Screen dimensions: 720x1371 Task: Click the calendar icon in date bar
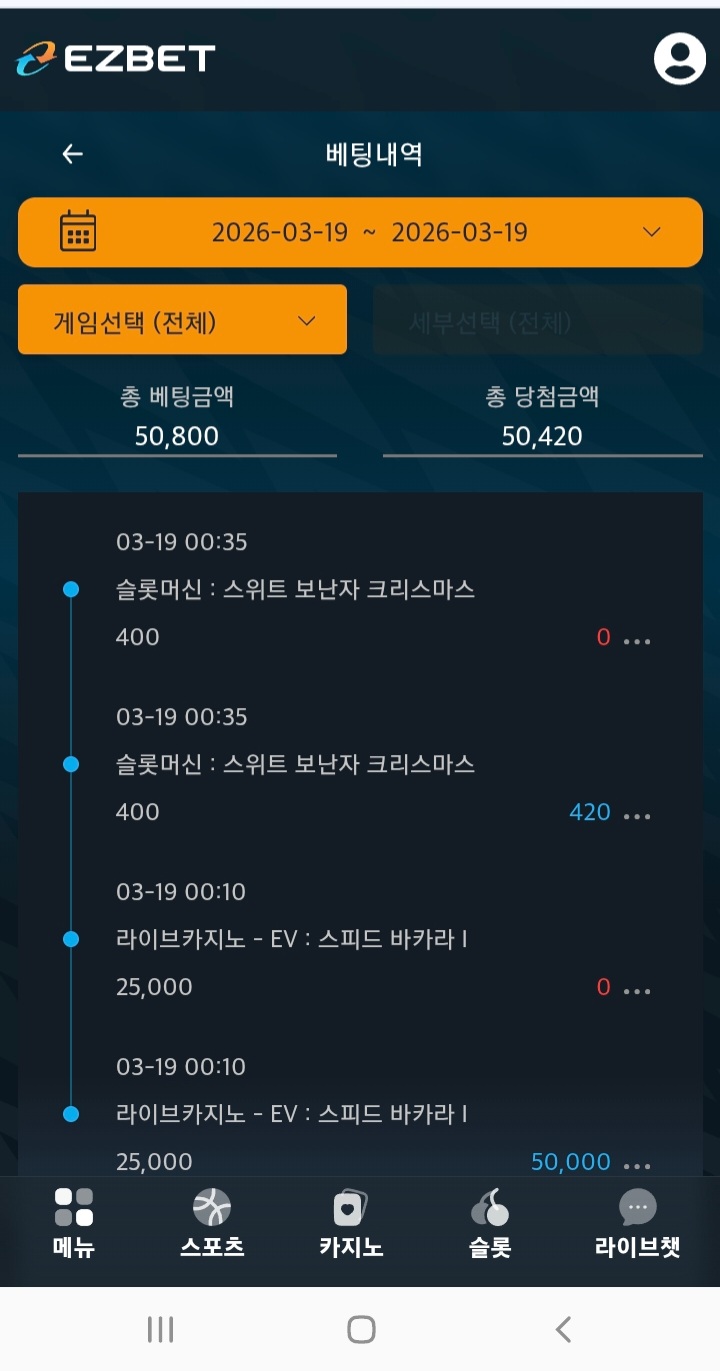point(78,231)
